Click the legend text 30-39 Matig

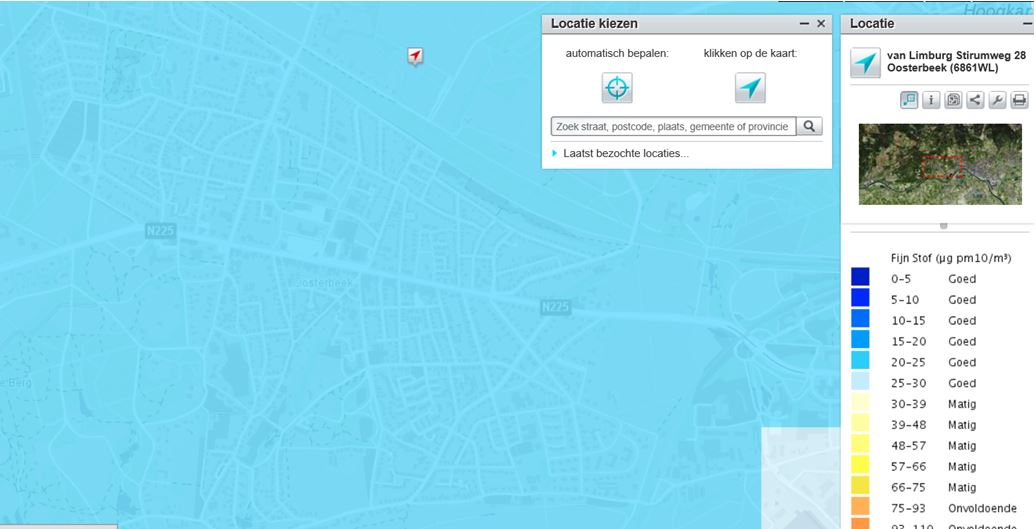tap(933, 404)
